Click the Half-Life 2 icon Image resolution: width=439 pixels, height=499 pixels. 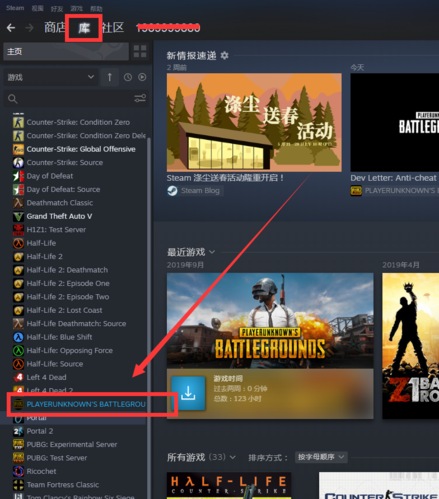click(x=18, y=257)
